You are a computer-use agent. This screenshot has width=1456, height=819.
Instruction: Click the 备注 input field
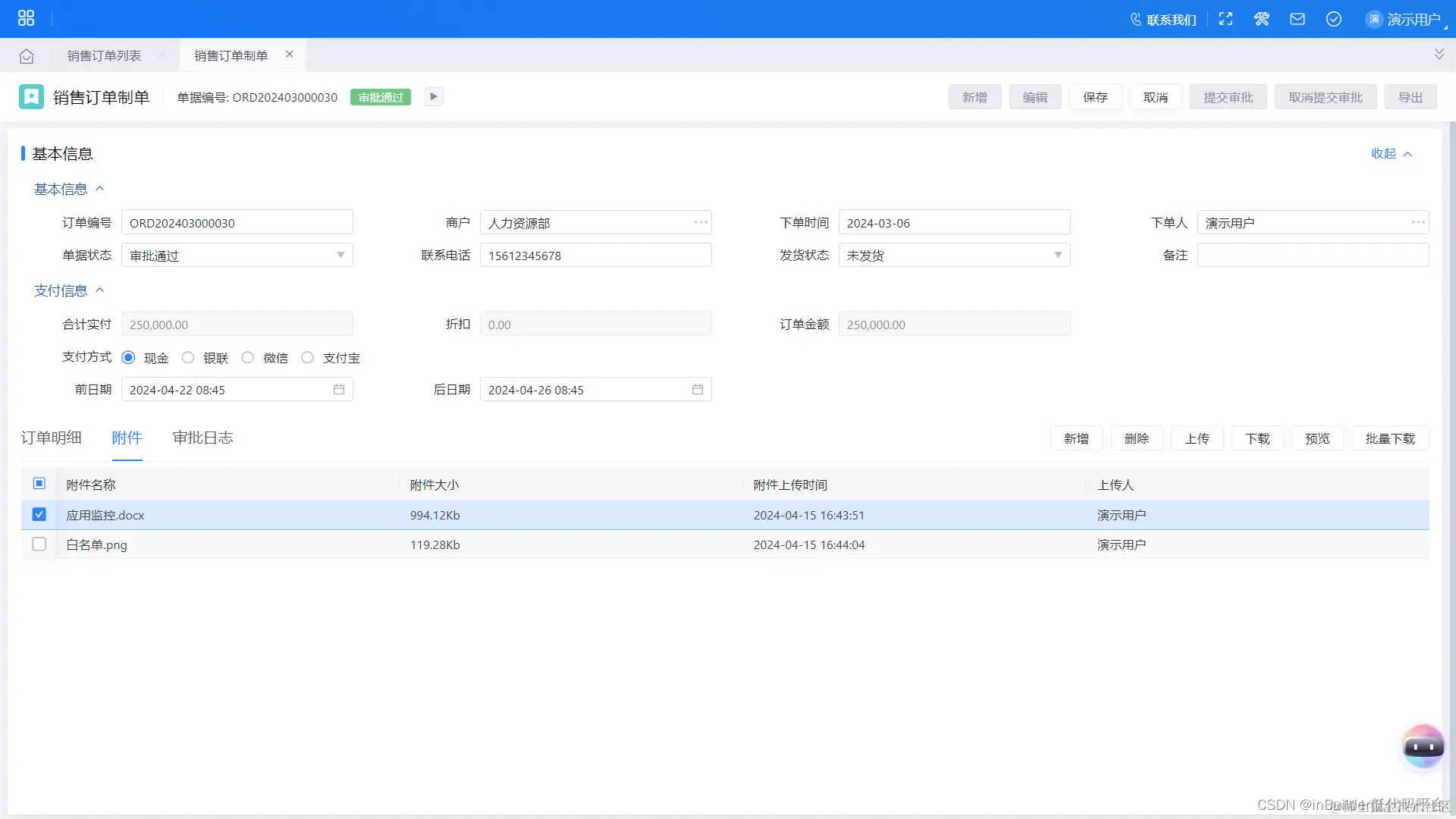(1313, 256)
